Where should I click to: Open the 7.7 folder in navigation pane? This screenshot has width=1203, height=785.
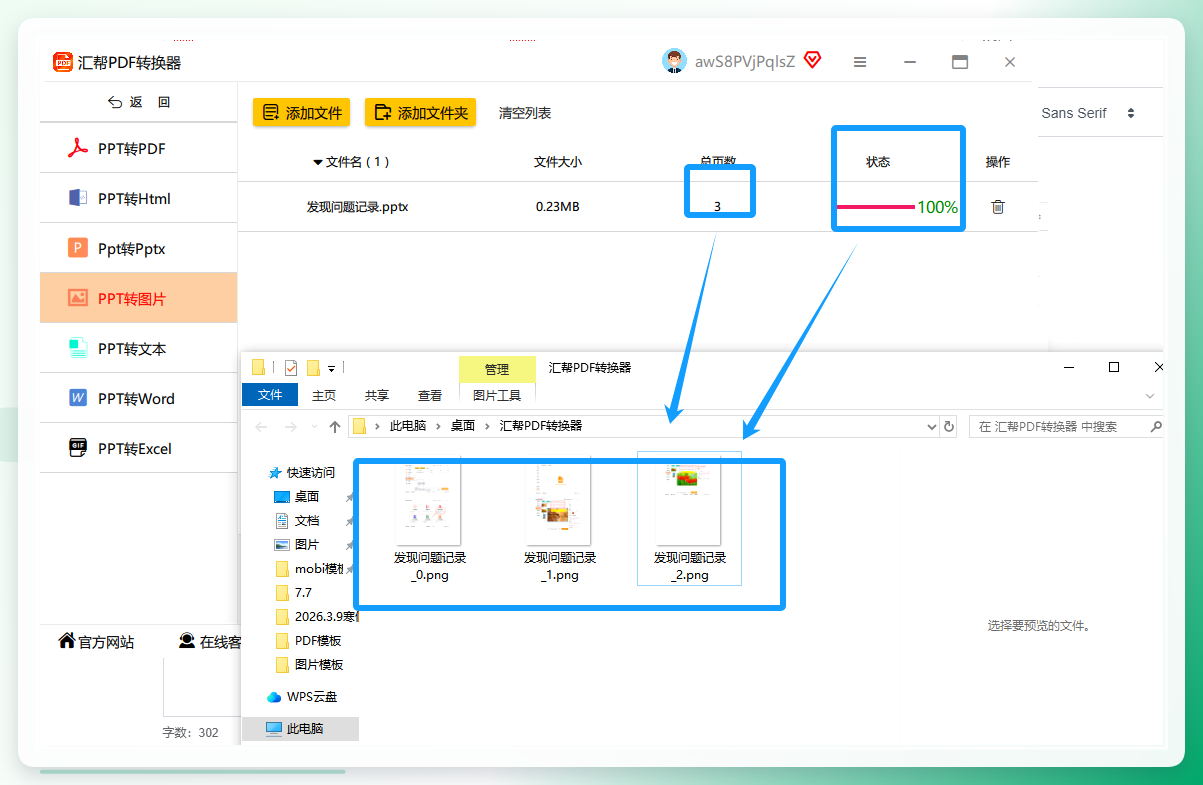tap(303, 592)
